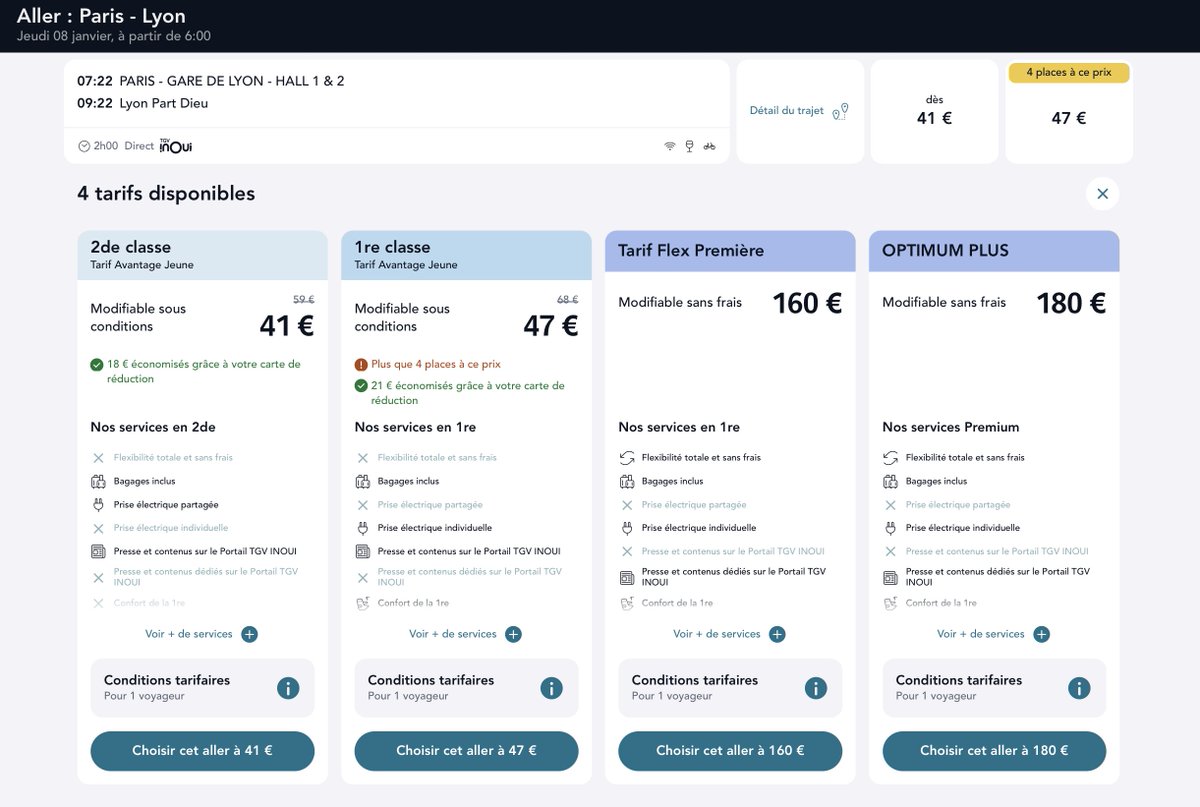Click the Bagages inclus icon in OPTIMUM PLUS
Screen dimensions: 1200x807
(890, 481)
